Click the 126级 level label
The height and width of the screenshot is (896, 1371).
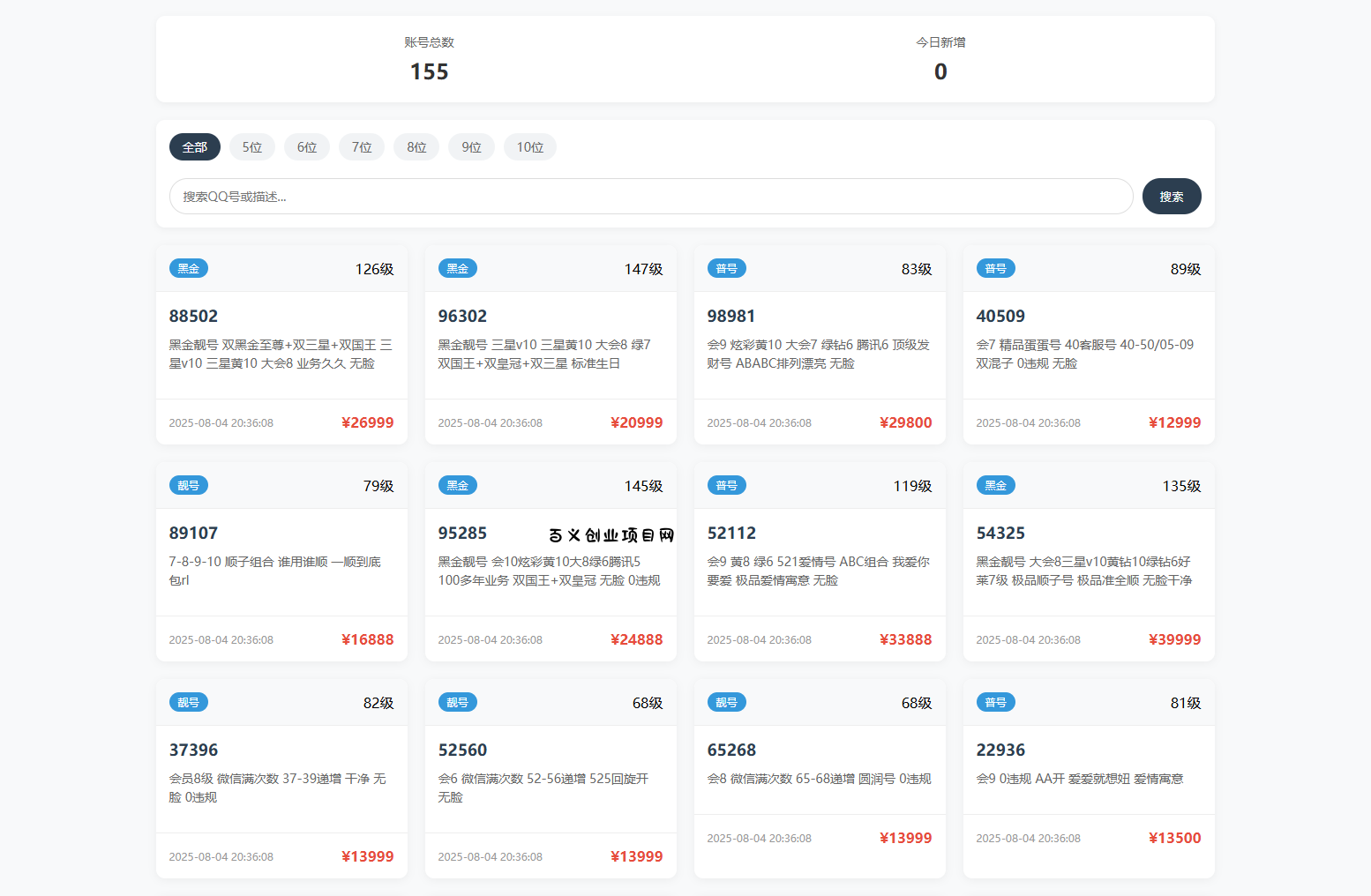375,269
